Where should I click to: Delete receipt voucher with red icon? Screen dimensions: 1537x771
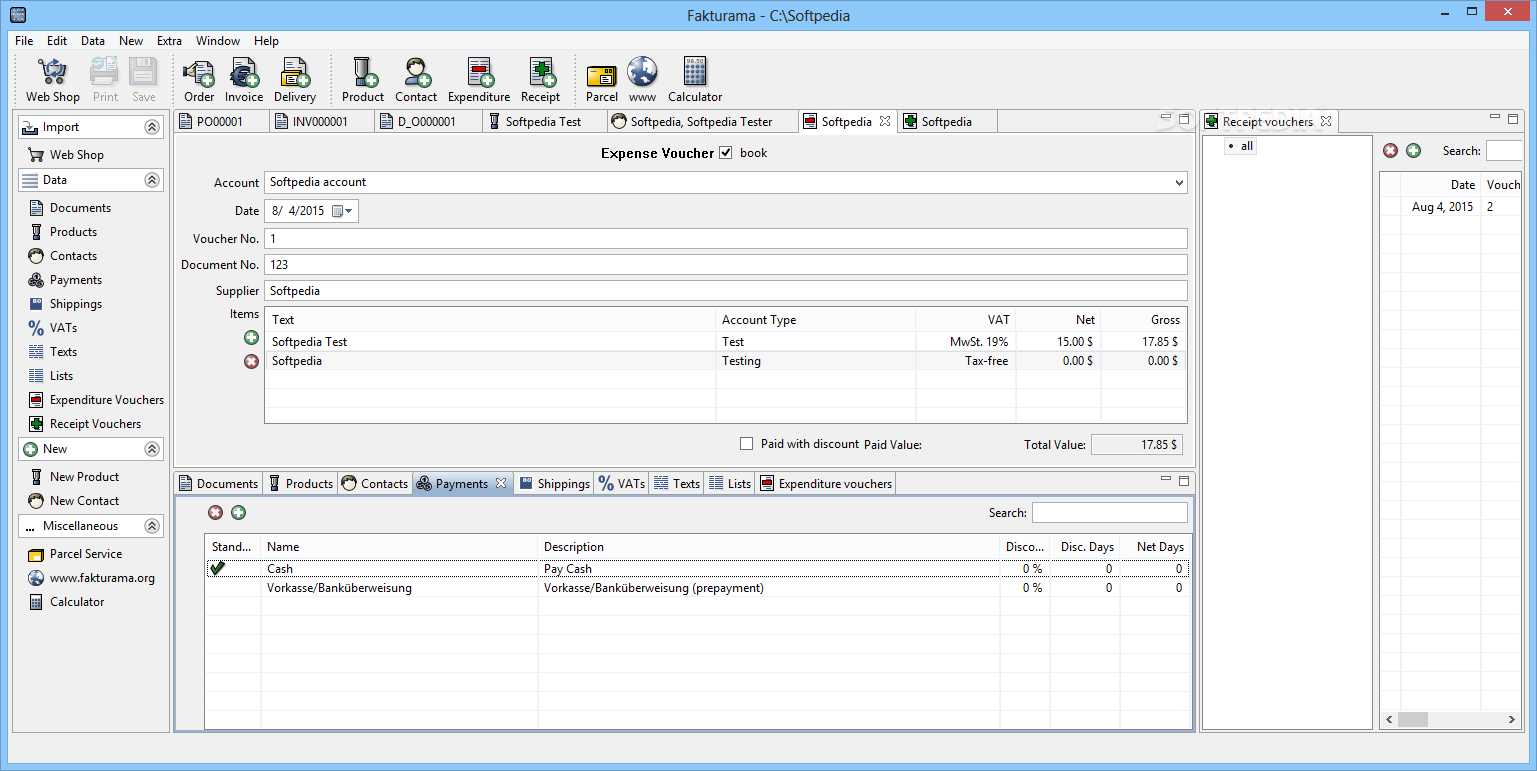pyautogui.click(x=1390, y=151)
